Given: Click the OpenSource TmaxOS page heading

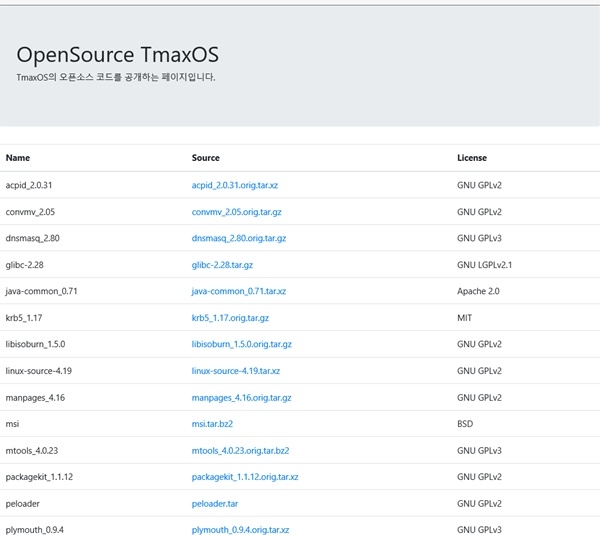Looking at the screenshot, I should pos(118,55).
